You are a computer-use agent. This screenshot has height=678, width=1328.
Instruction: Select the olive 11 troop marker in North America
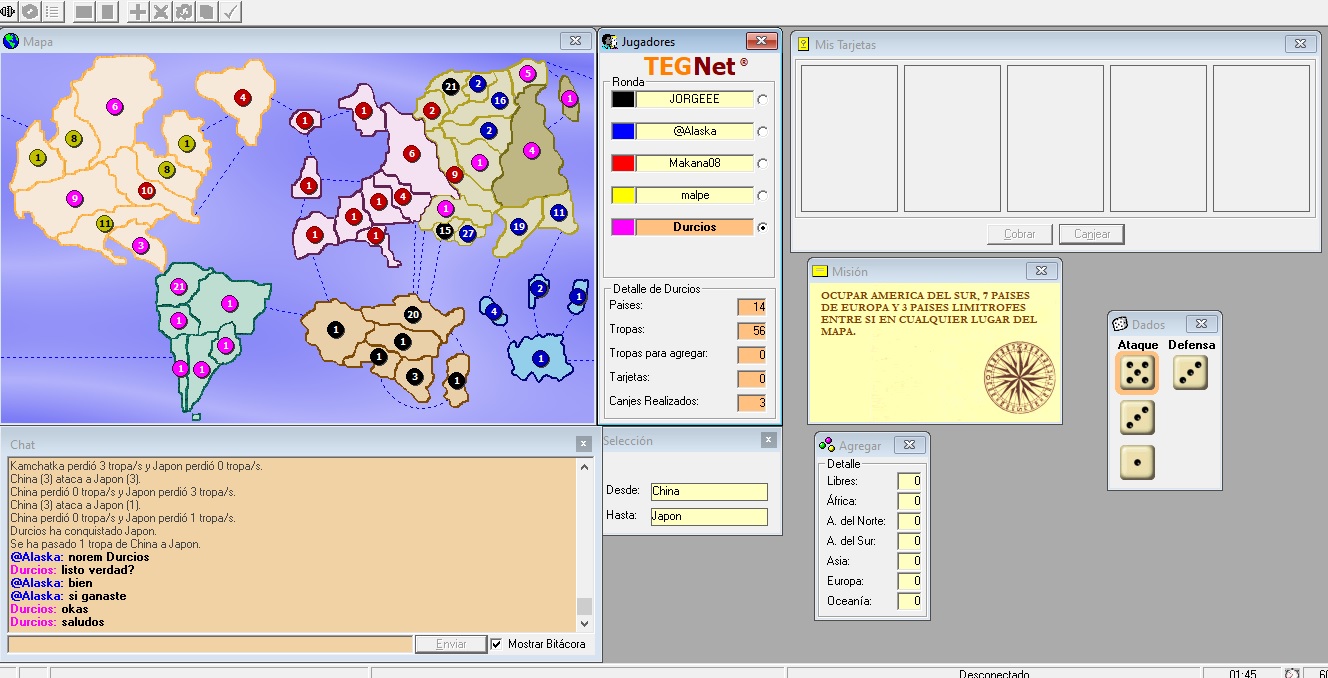[x=105, y=224]
